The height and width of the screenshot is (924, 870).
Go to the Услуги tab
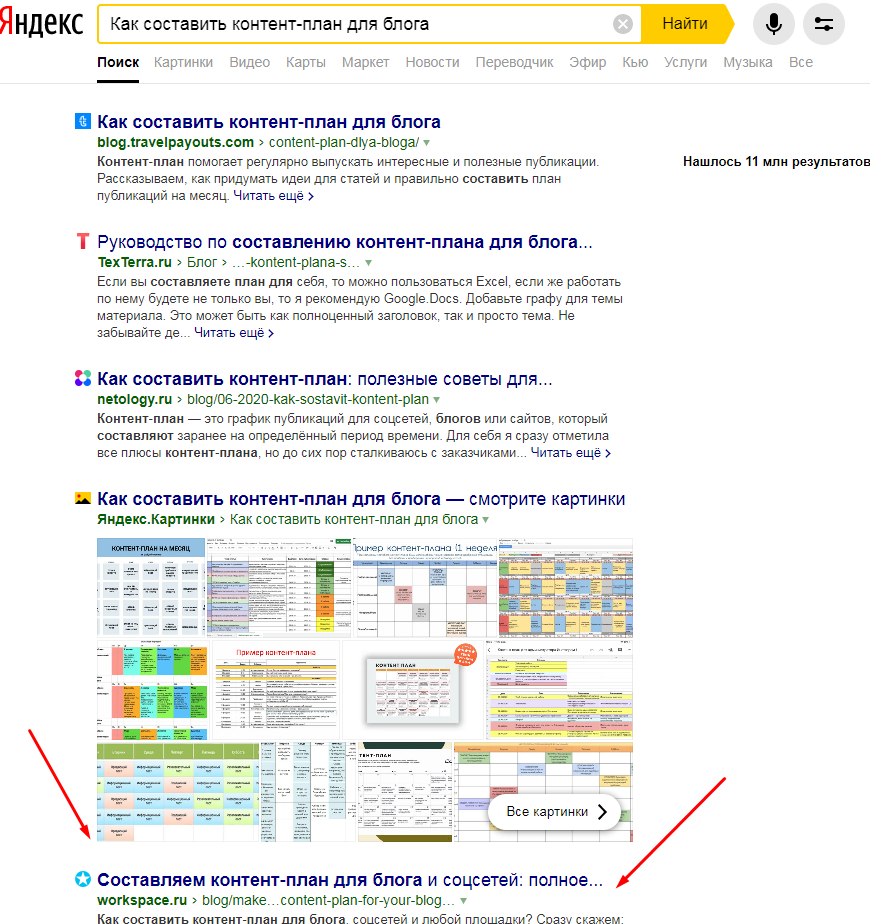[686, 62]
